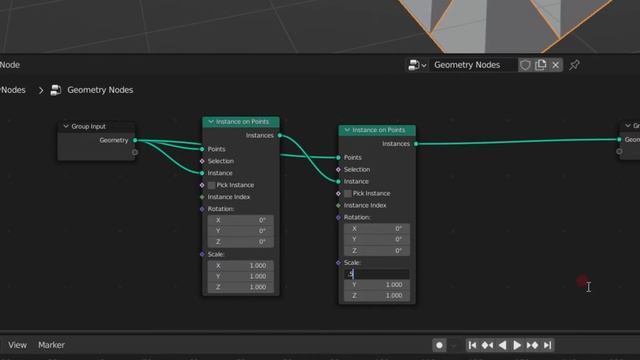640x360 pixels.
Task: Jump to previous keyframe
Action: pyautogui.click(x=487, y=345)
